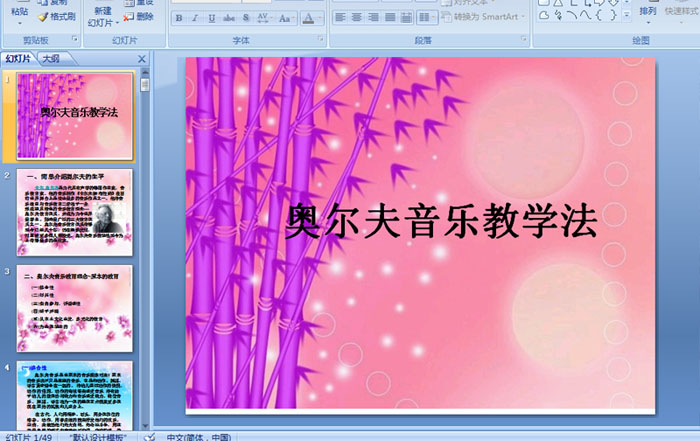Click the spell check icon in status bar
Screen dimensions: 700x441
[149, 436]
